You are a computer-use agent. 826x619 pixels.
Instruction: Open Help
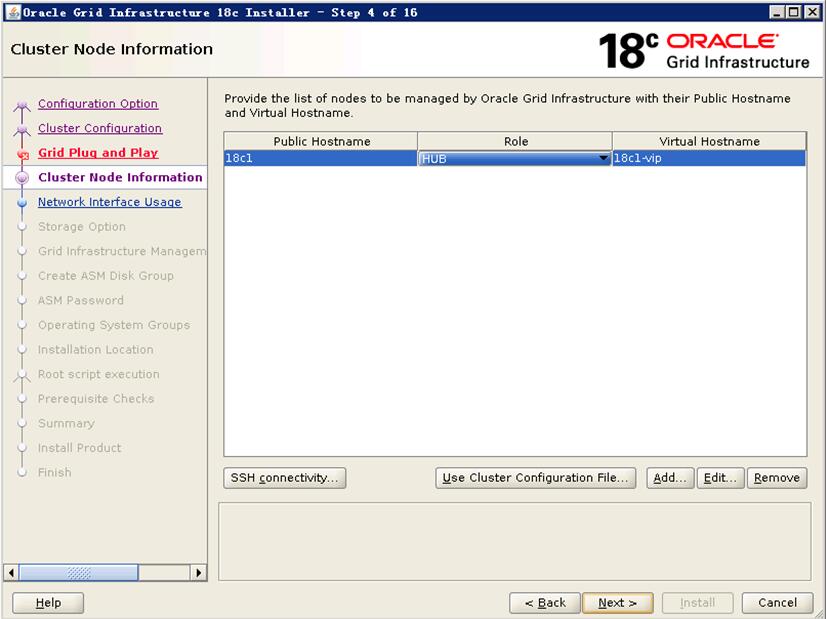[48, 603]
